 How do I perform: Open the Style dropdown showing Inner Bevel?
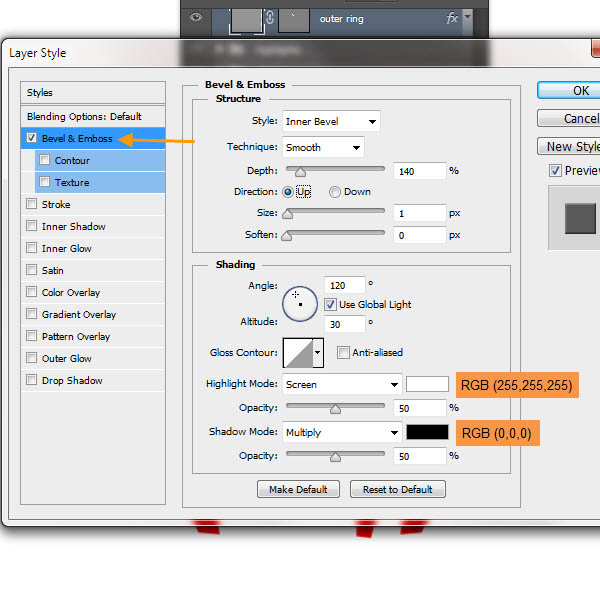331,122
